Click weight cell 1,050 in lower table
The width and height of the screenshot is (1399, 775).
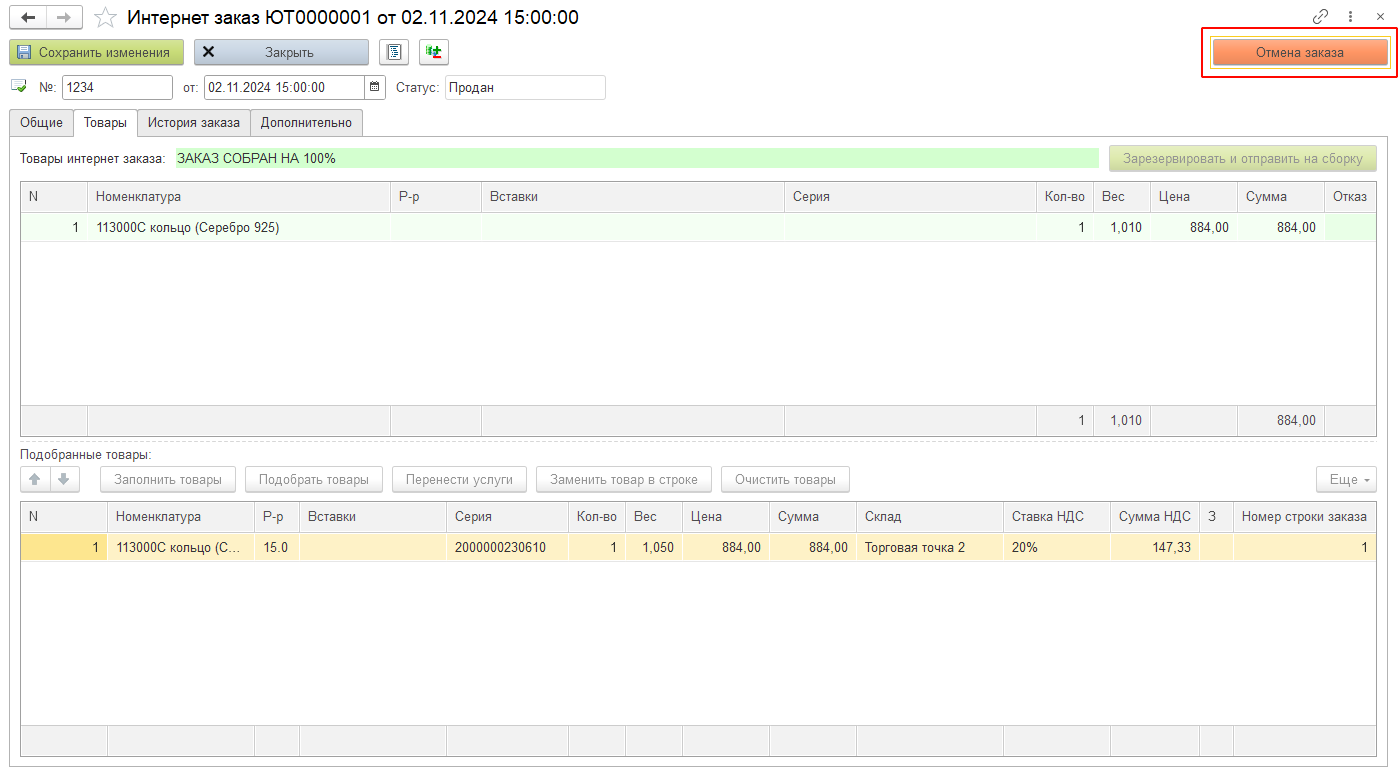tap(654, 547)
